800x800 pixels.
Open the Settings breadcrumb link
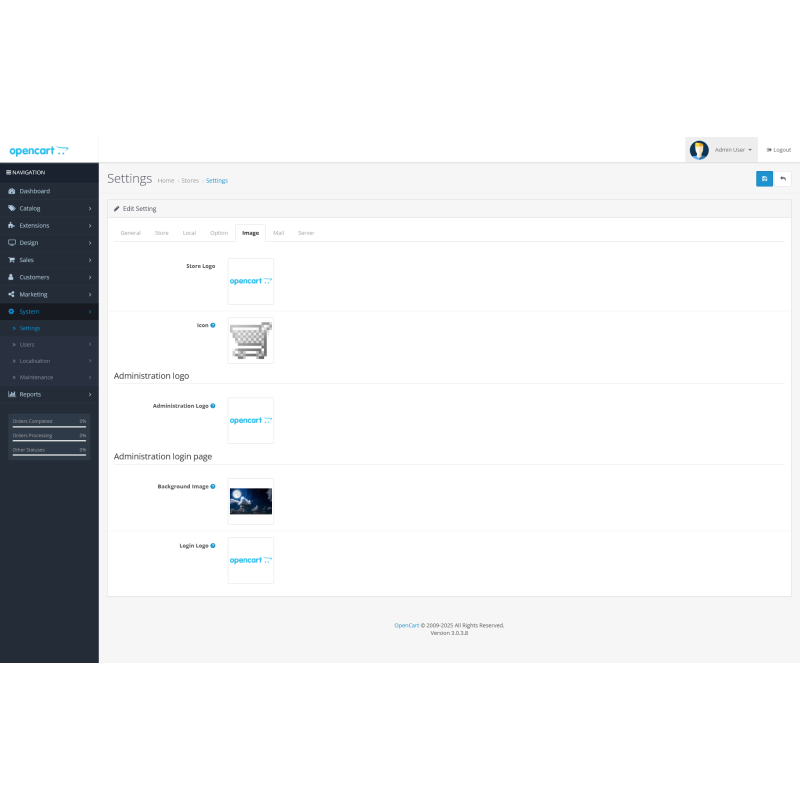coord(217,181)
